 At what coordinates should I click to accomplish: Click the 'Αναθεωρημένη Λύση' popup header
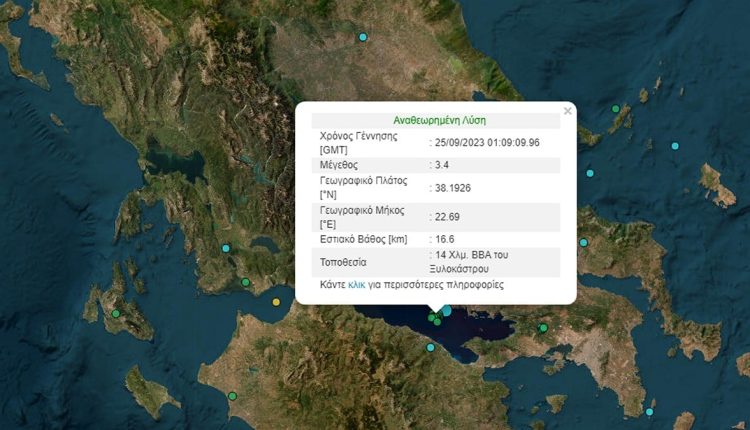[439, 121]
